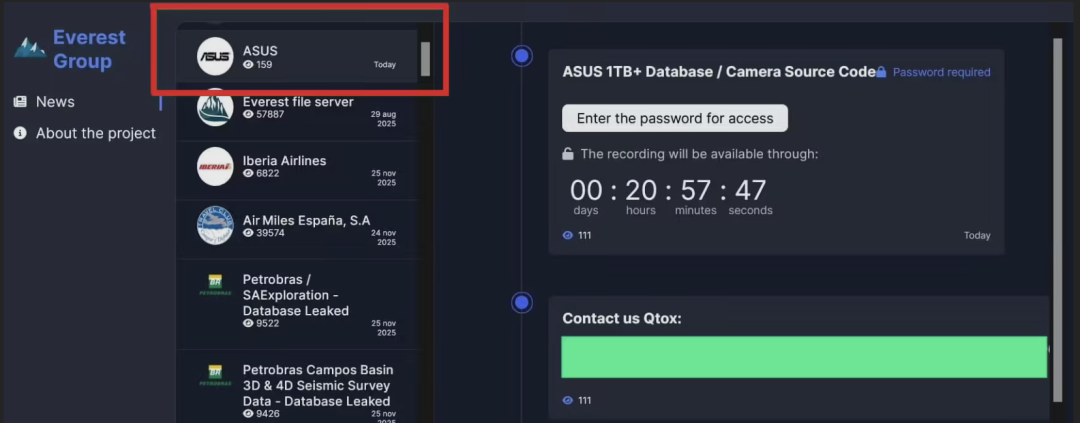Open Petrobras / SAExploration - Database Leaked entry
Image resolution: width=1080 pixels, height=423 pixels.
coord(295,296)
